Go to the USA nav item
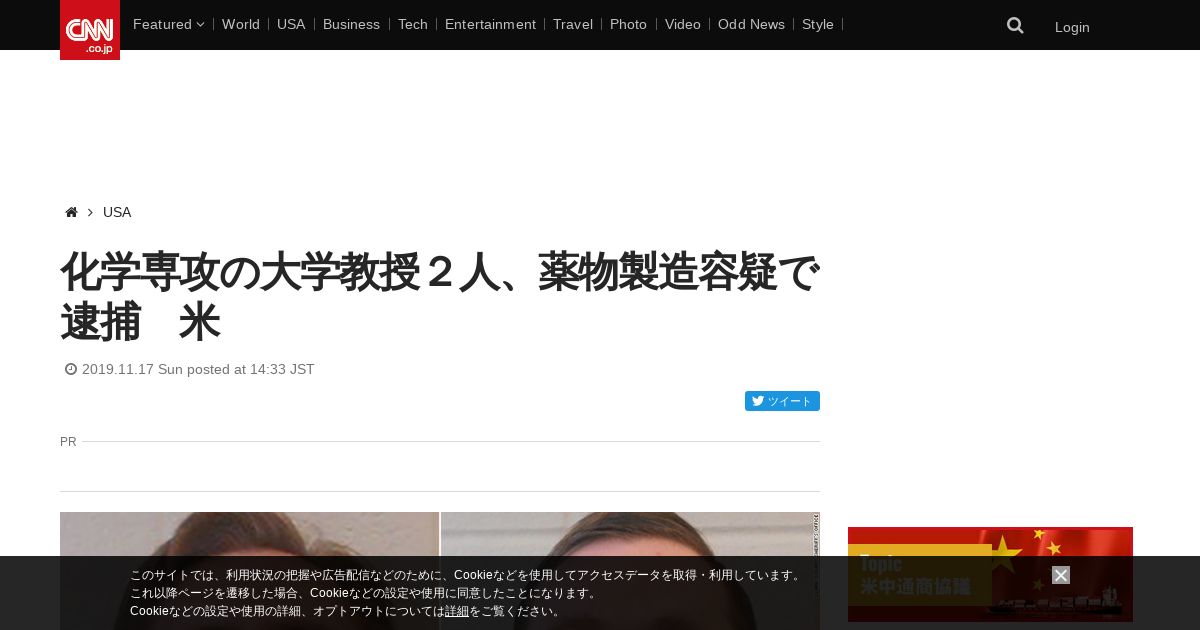 (x=291, y=24)
